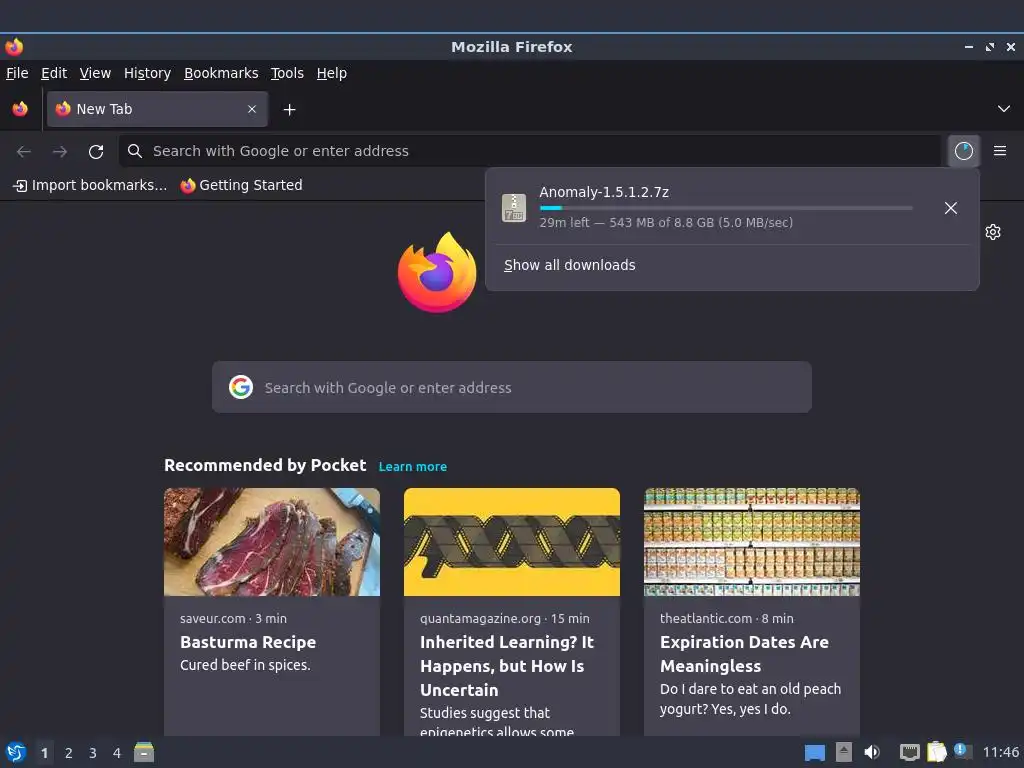Open the Getting Started bookmark
Screen dimensions: 1024x768
point(242,185)
